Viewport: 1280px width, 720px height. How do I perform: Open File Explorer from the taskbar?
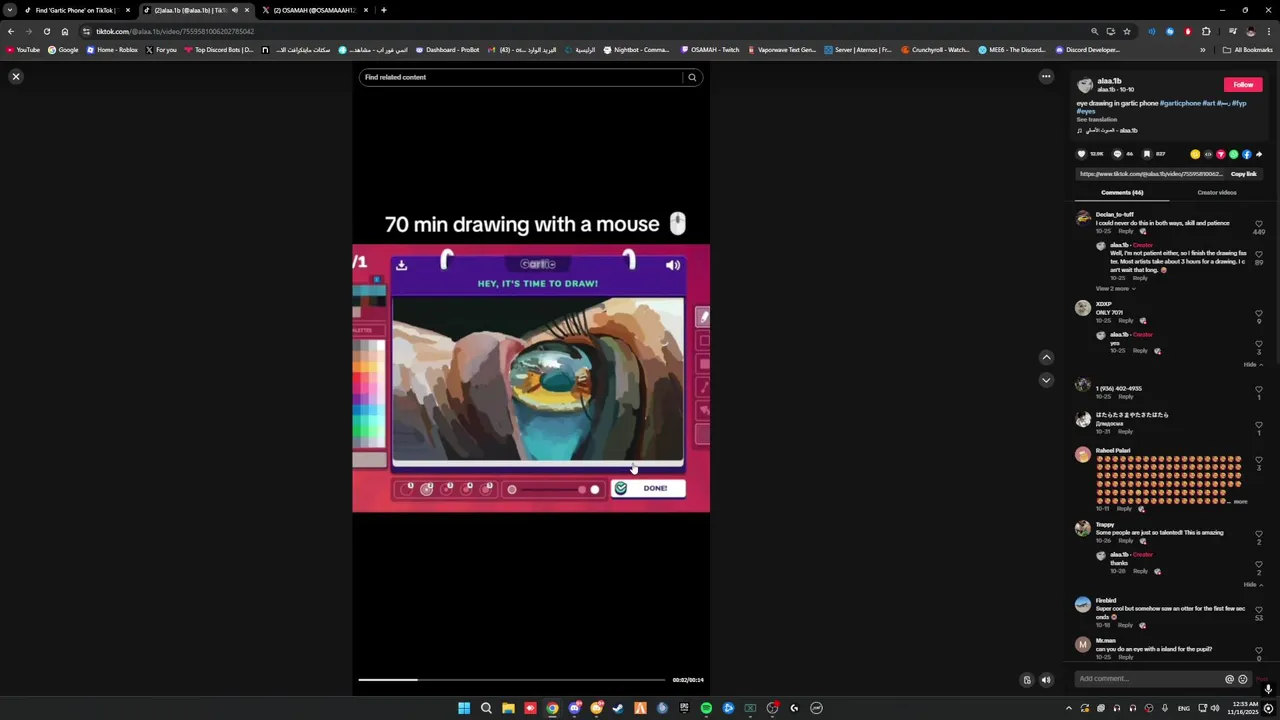[x=508, y=708]
